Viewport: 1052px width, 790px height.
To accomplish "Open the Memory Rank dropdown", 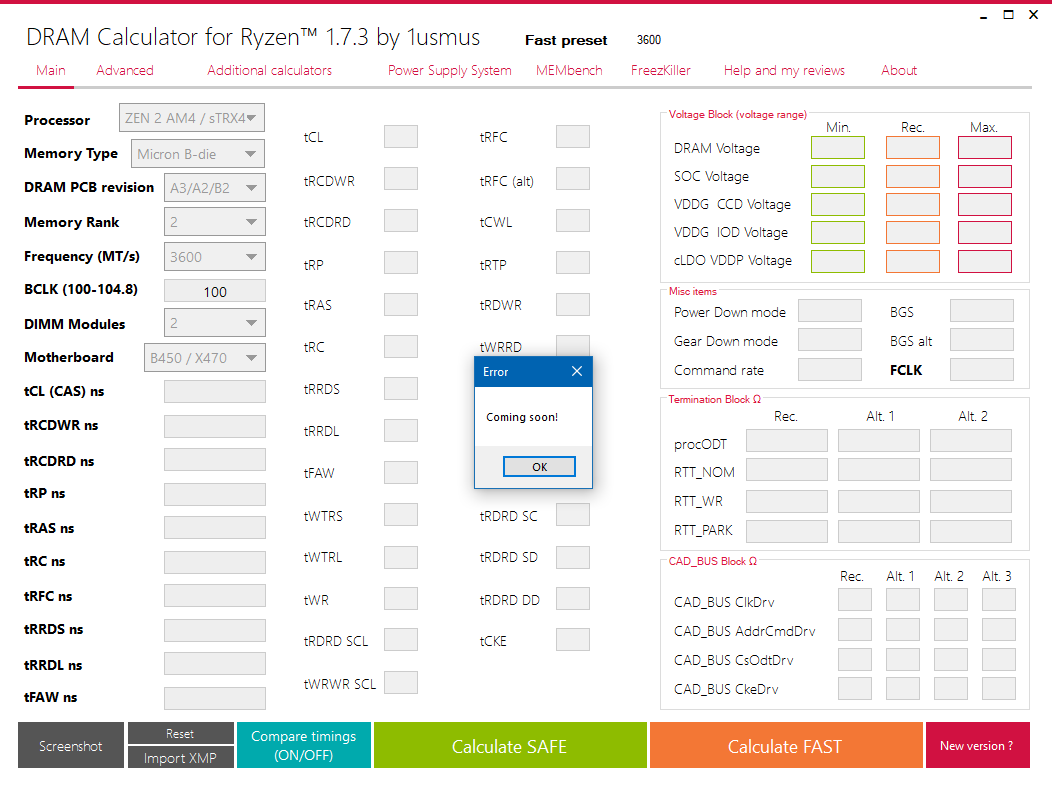I will point(215,222).
